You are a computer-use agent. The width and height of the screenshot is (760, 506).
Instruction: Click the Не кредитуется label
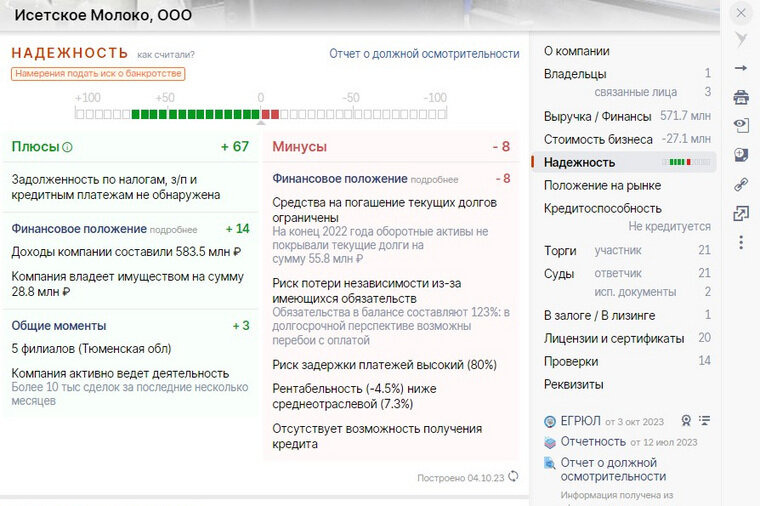click(x=669, y=226)
